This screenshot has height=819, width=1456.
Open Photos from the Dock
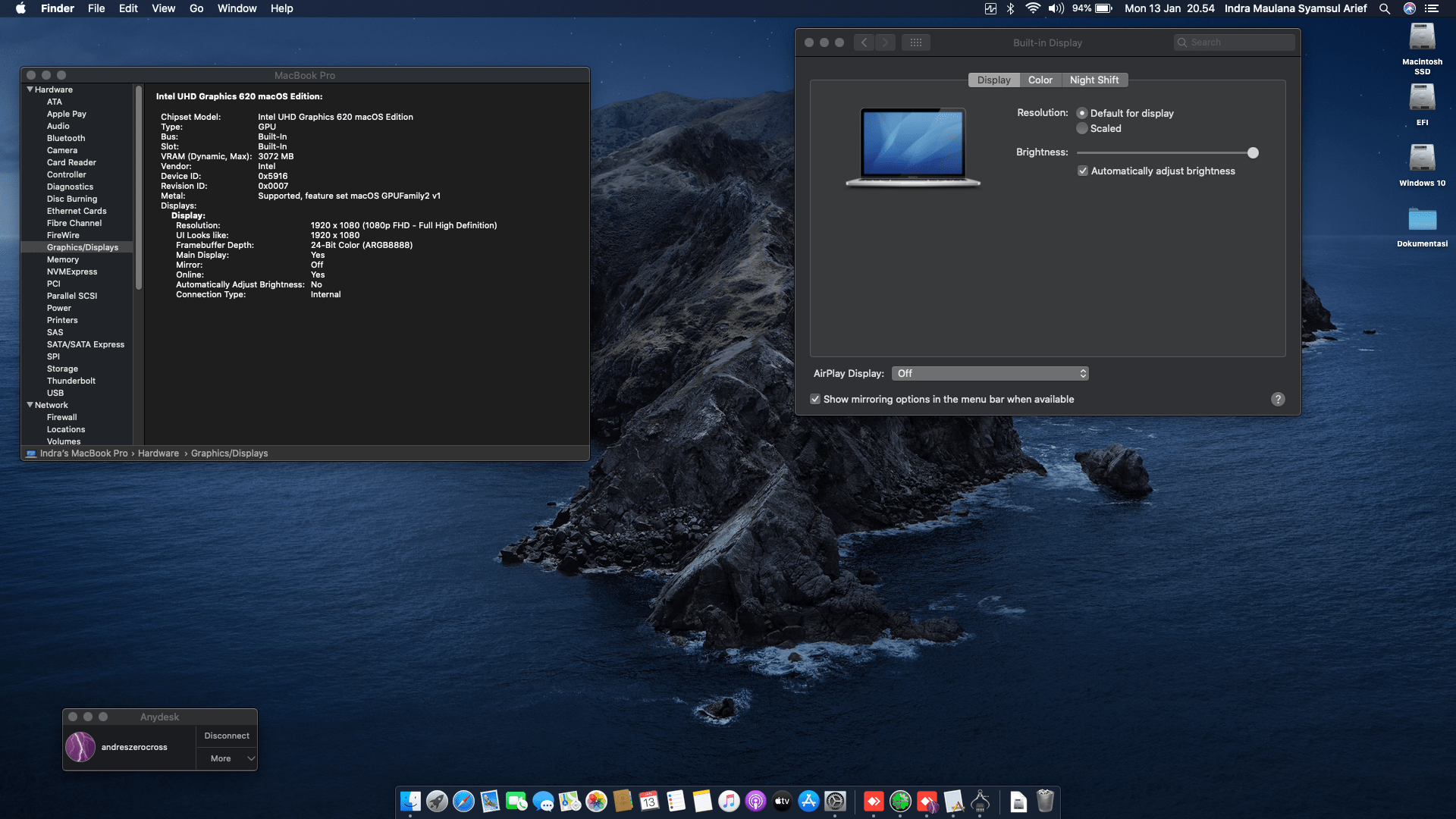pos(596,801)
